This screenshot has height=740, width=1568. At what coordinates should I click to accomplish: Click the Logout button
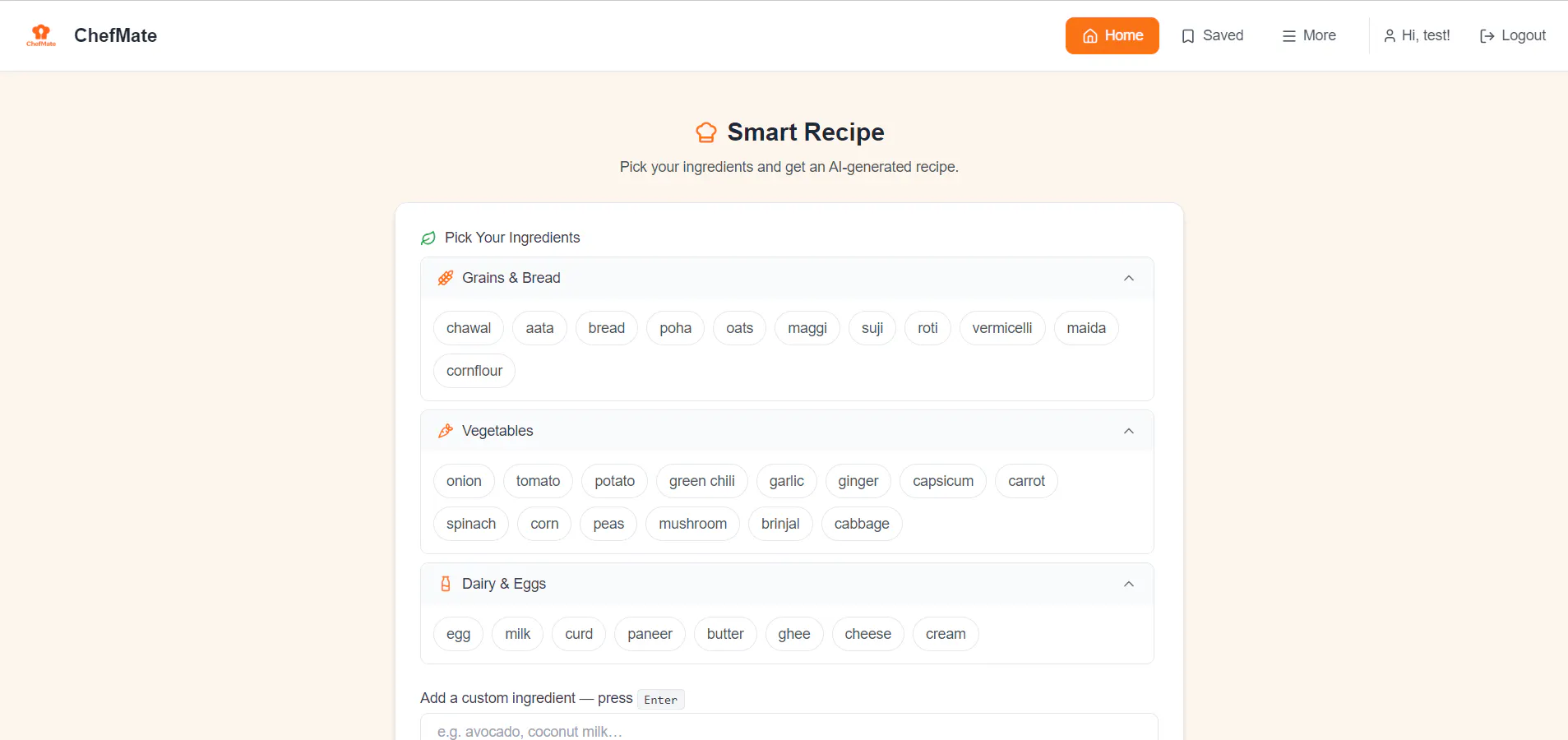1513,35
